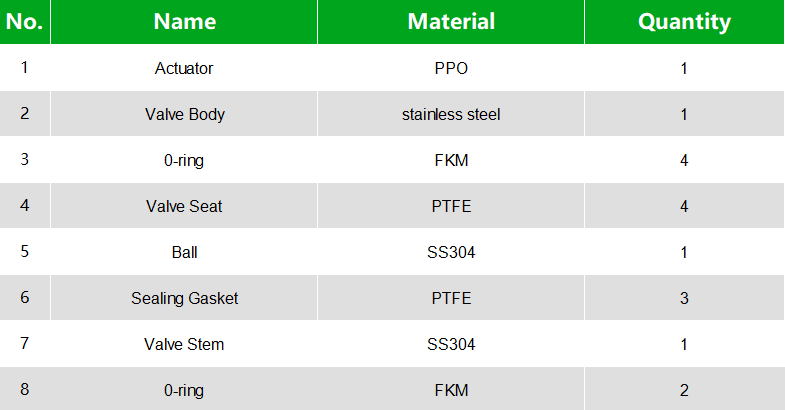Screen dimensions: 785x410
Task: Click the 0-ring name cell in row 3
Action: [184, 160]
